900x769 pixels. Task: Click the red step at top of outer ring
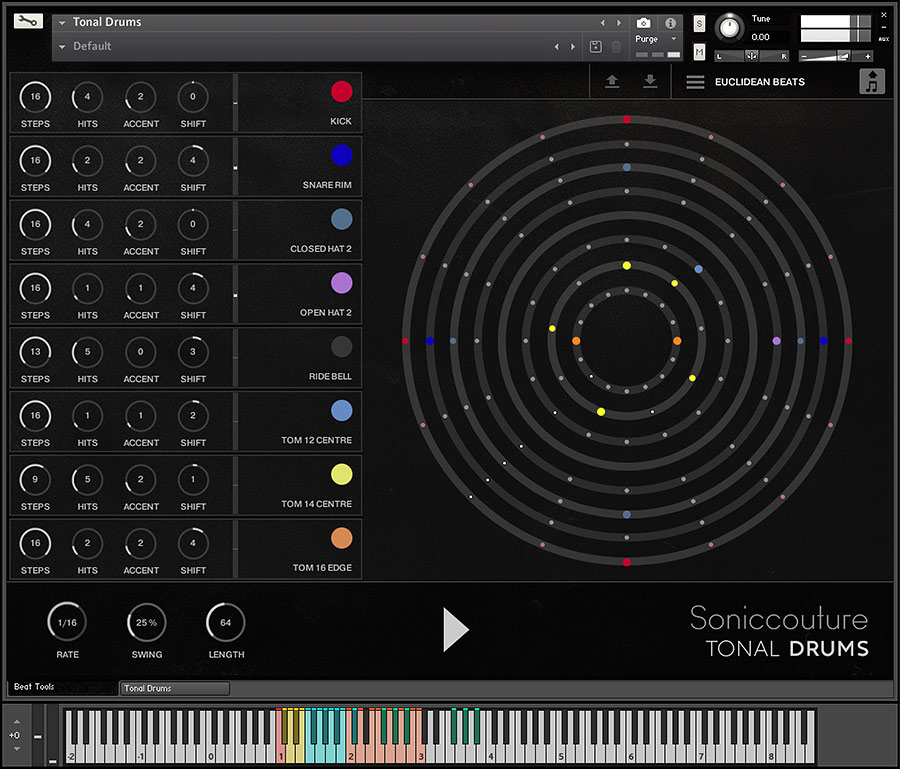[626, 119]
